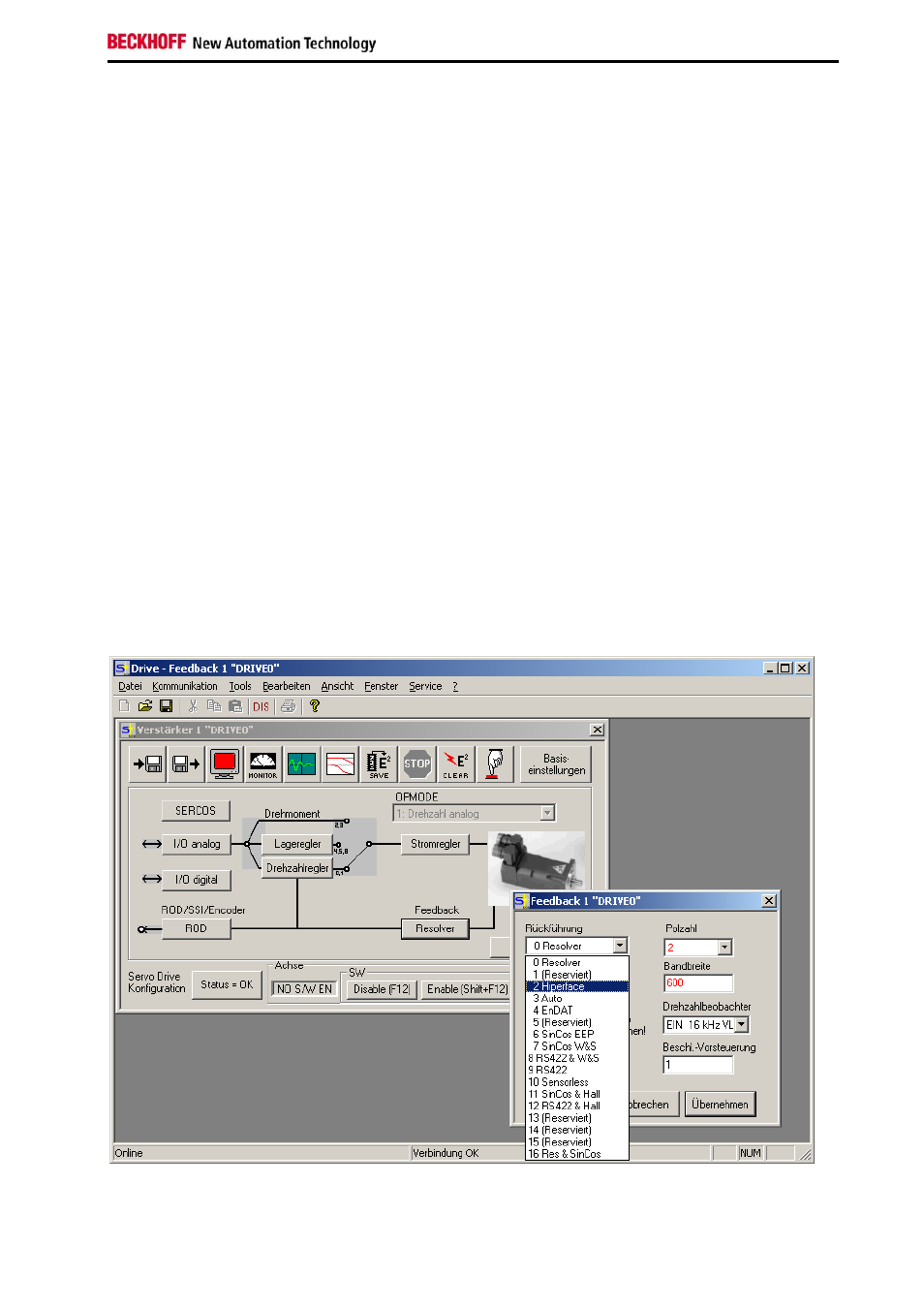This screenshot has height=1308, width=924.
Task: Open the I/O analog settings
Action: click(197, 845)
